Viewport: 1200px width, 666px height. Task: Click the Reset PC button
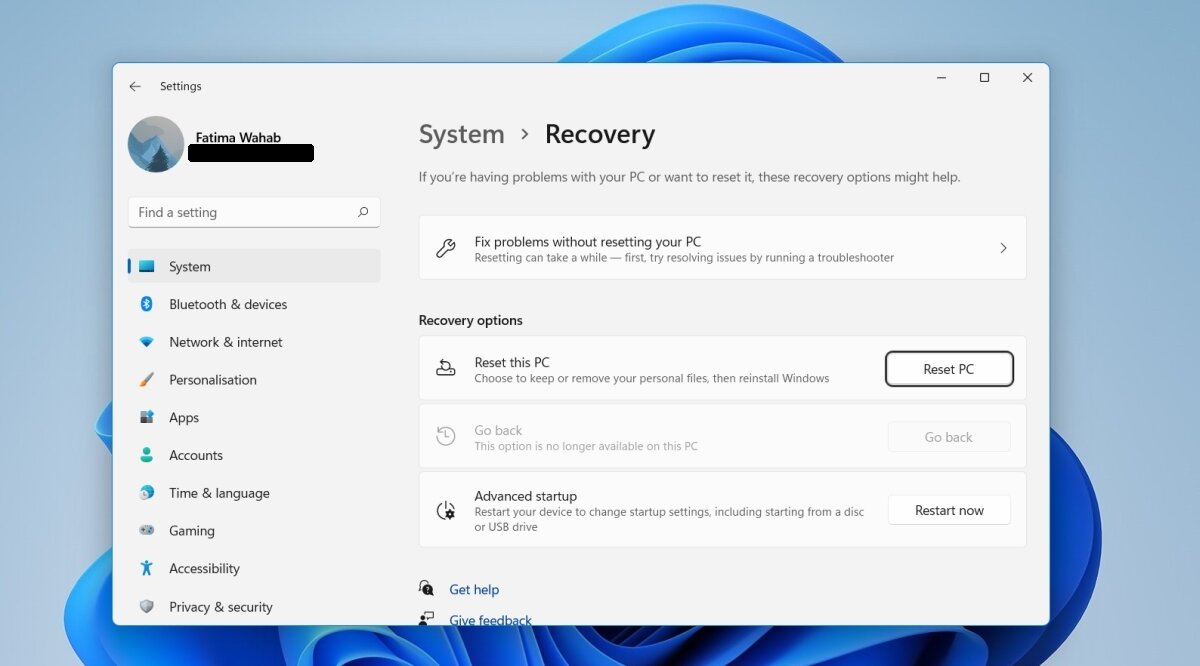(x=948, y=368)
